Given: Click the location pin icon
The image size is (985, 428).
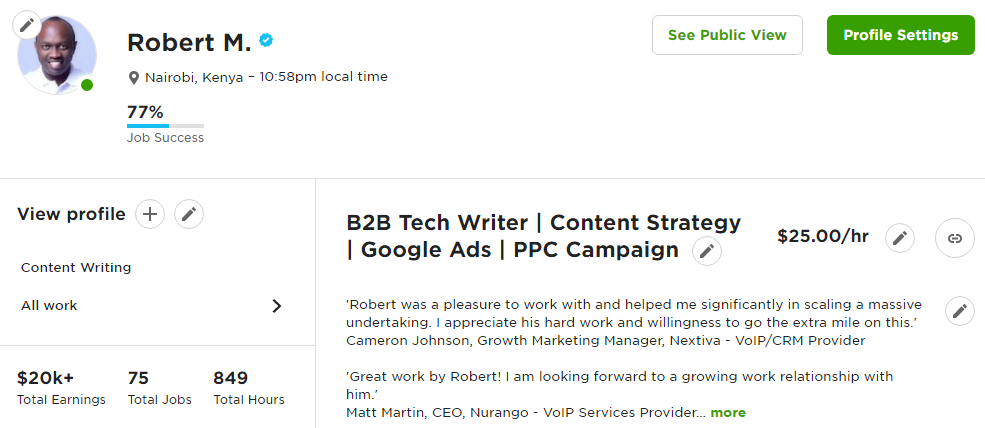Looking at the screenshot, I should click(134, 77).
